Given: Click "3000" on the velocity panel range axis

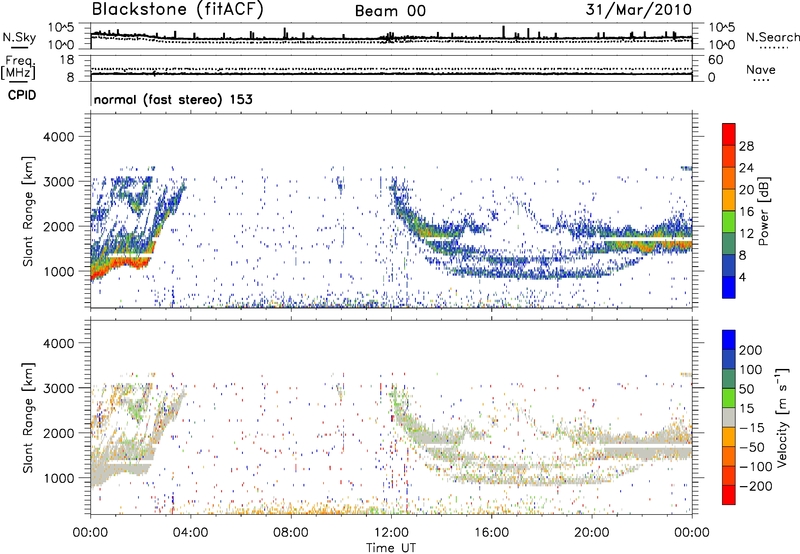Looking at the screenshot, I should 58,388.
